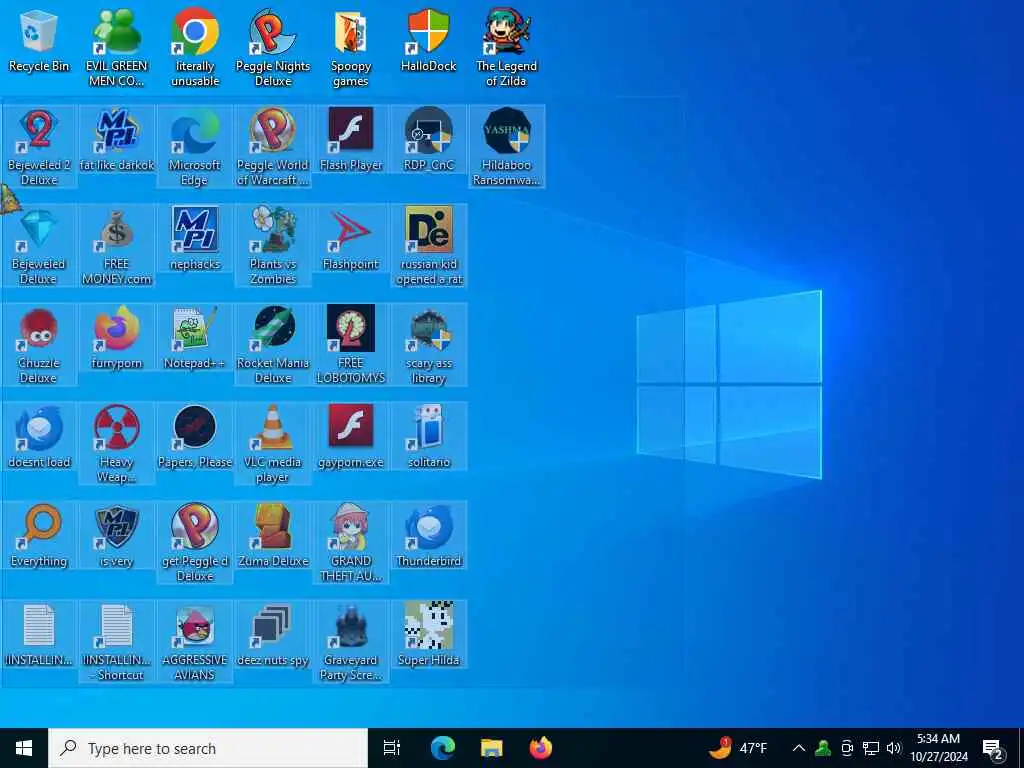The height and width of the screenshot is (768, 1024).
Task: Open the network tray icon
Action: point(871,748)
